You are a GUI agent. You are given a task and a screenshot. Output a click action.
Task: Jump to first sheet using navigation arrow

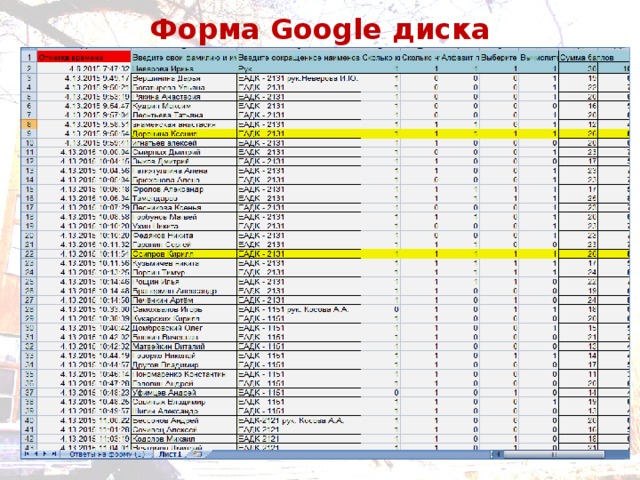27,454
